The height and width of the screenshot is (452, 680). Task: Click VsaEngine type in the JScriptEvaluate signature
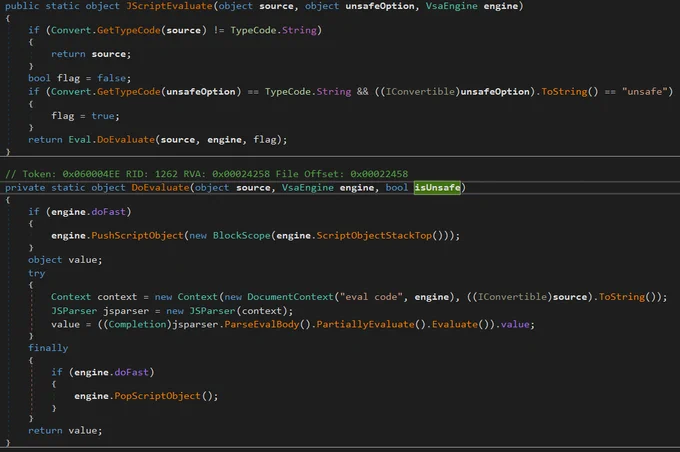[451, 6]
